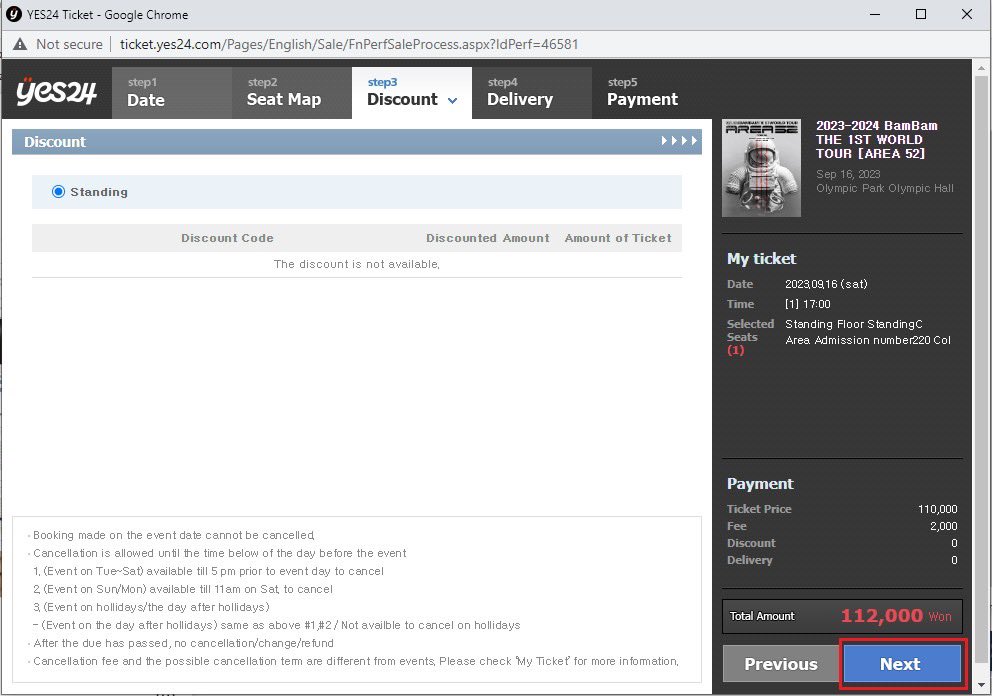Click 'The discount is not available' message

click(357, 264)
